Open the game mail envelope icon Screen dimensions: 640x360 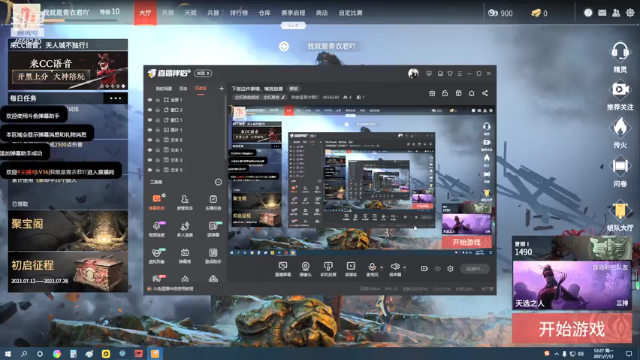[602, 13]
